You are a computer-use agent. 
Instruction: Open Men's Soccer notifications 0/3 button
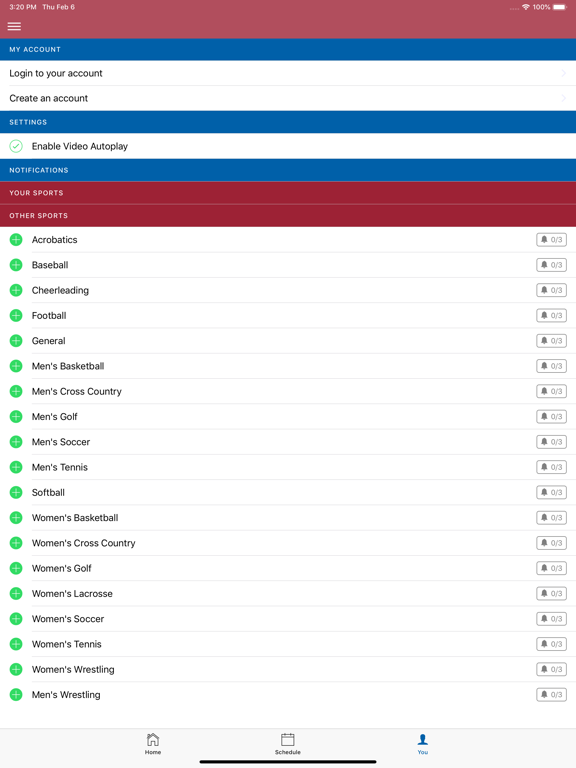pyautogui.click(x=552, y=442)
